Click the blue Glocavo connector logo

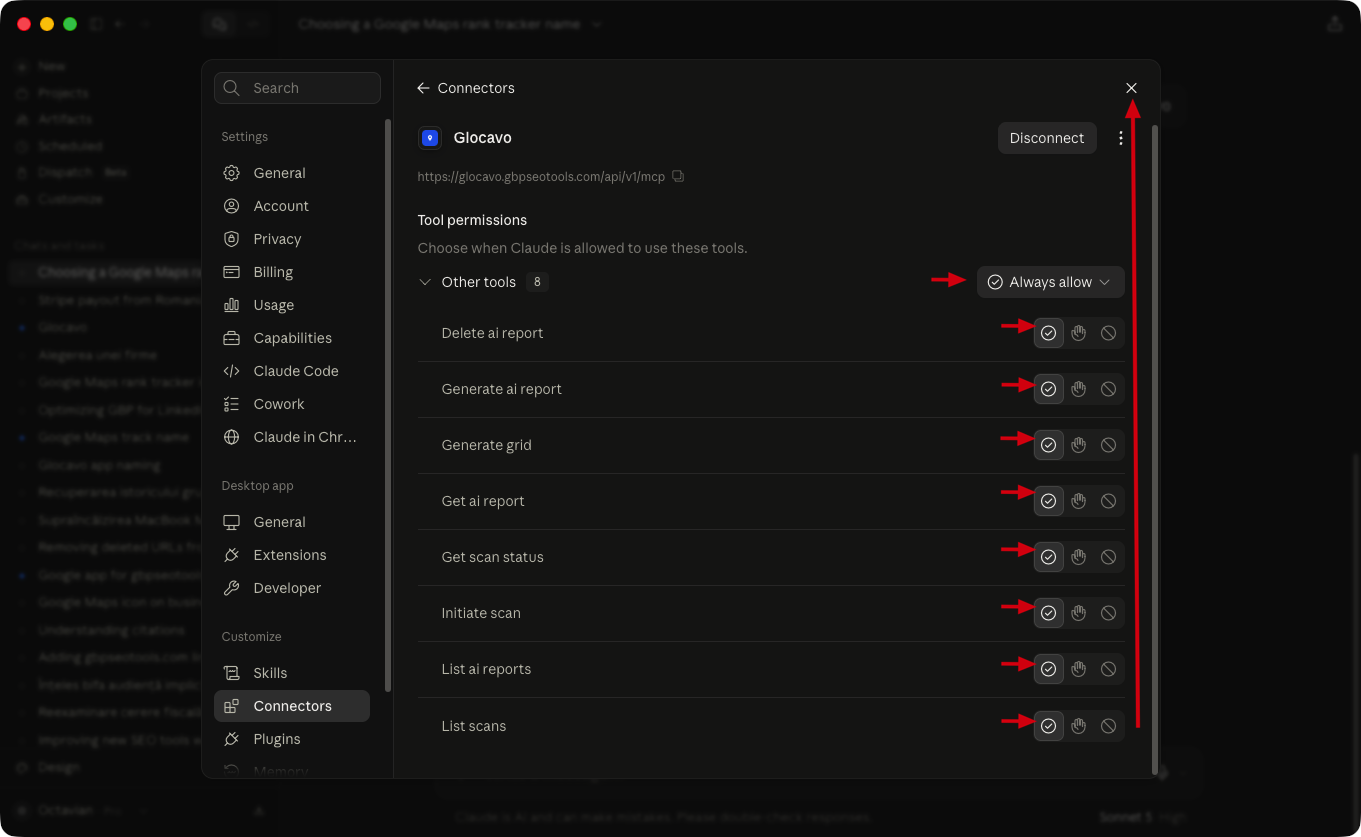(x=430, y=138)
